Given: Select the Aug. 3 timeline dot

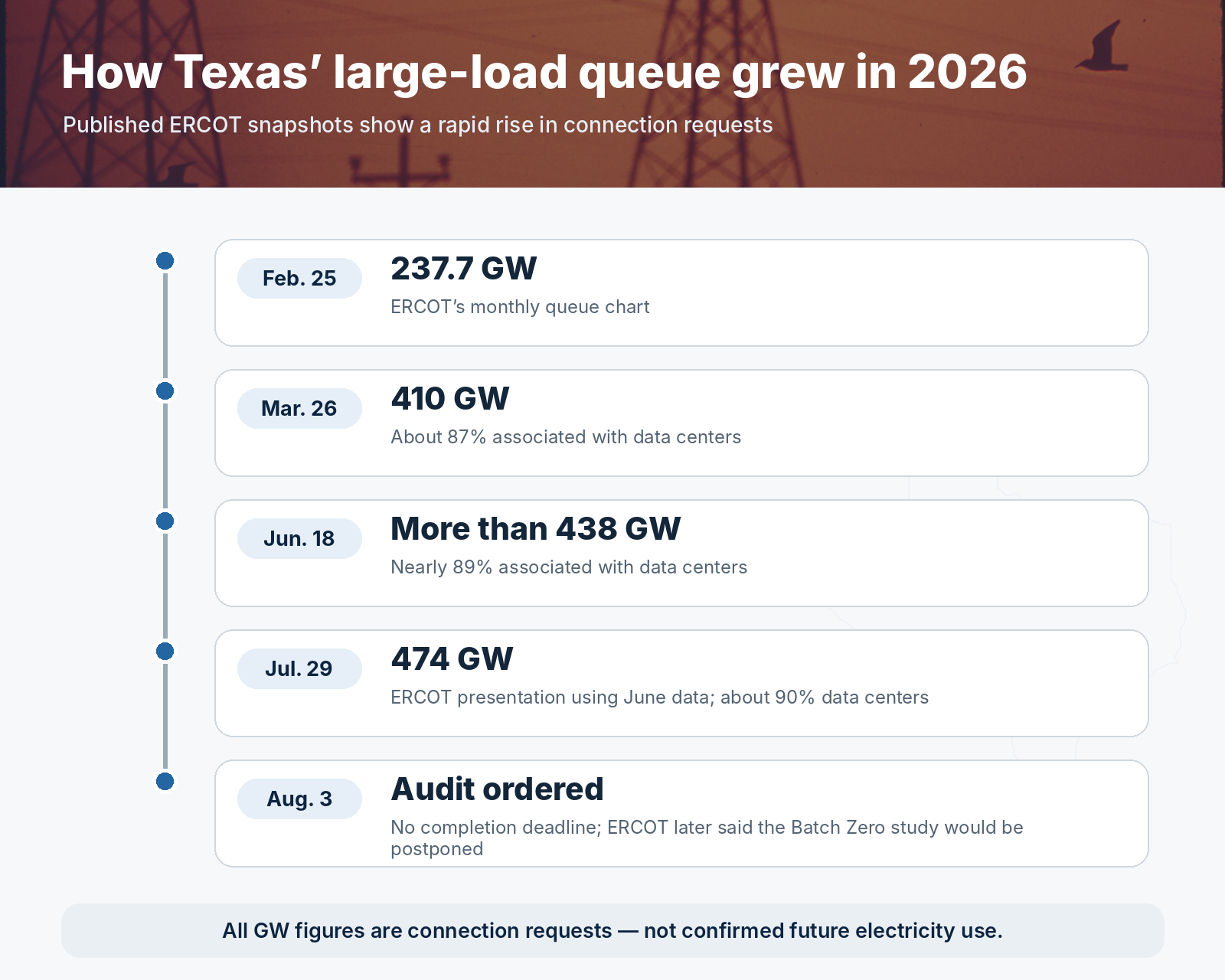Looking at the screenshot, I should click(x=165, y=782).
